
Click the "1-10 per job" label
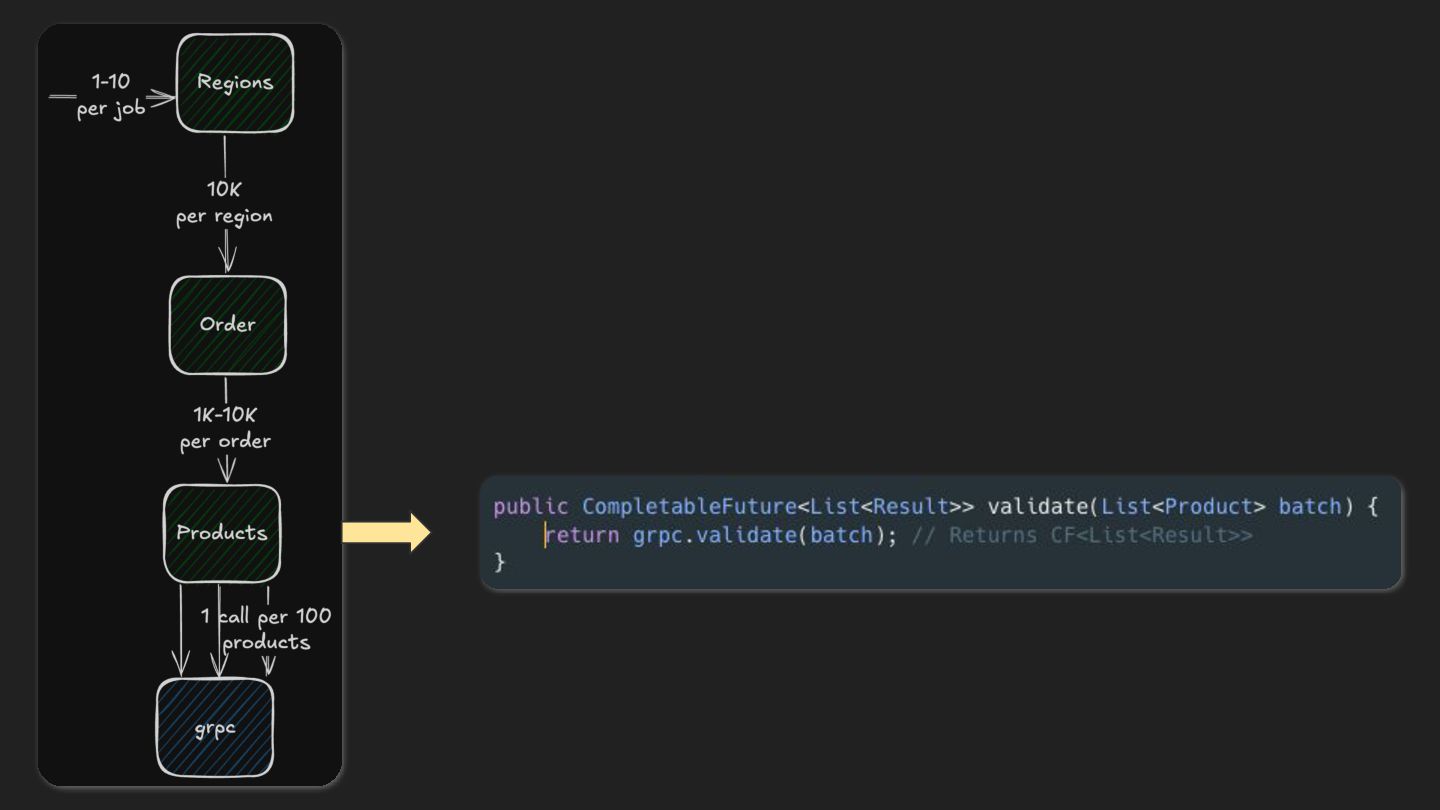(x=111, y=96)
